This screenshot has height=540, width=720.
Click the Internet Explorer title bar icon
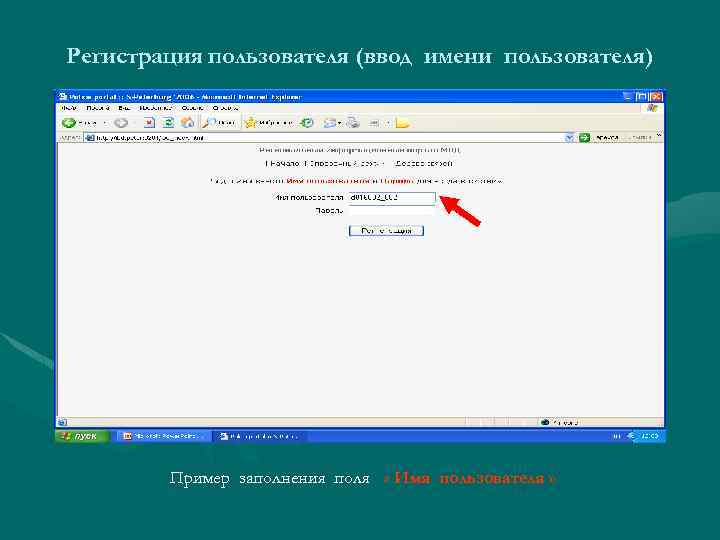[x=63, y=96]
